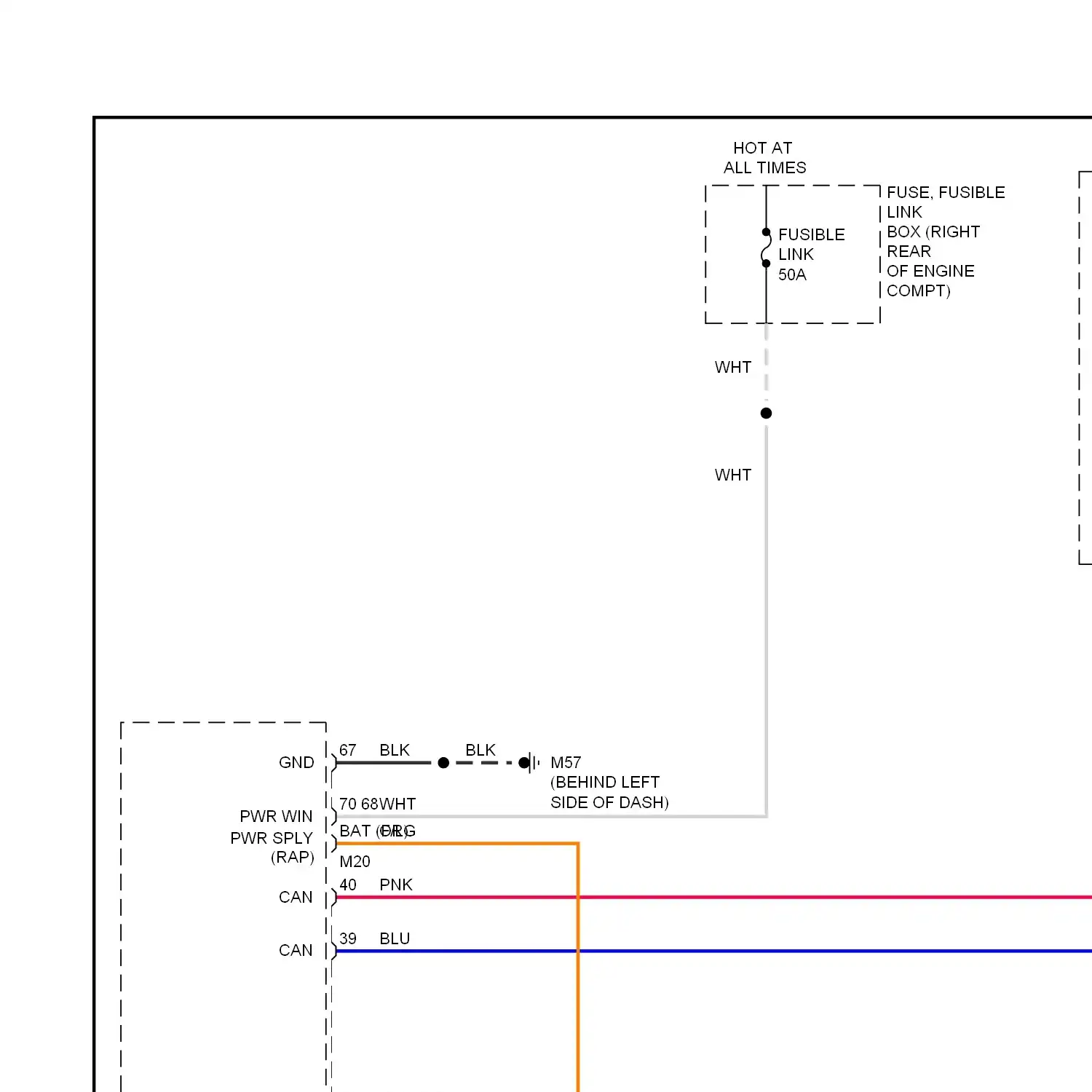Select the M57 ground location label
The image size is (1092, 1092).
coord(566,762)
